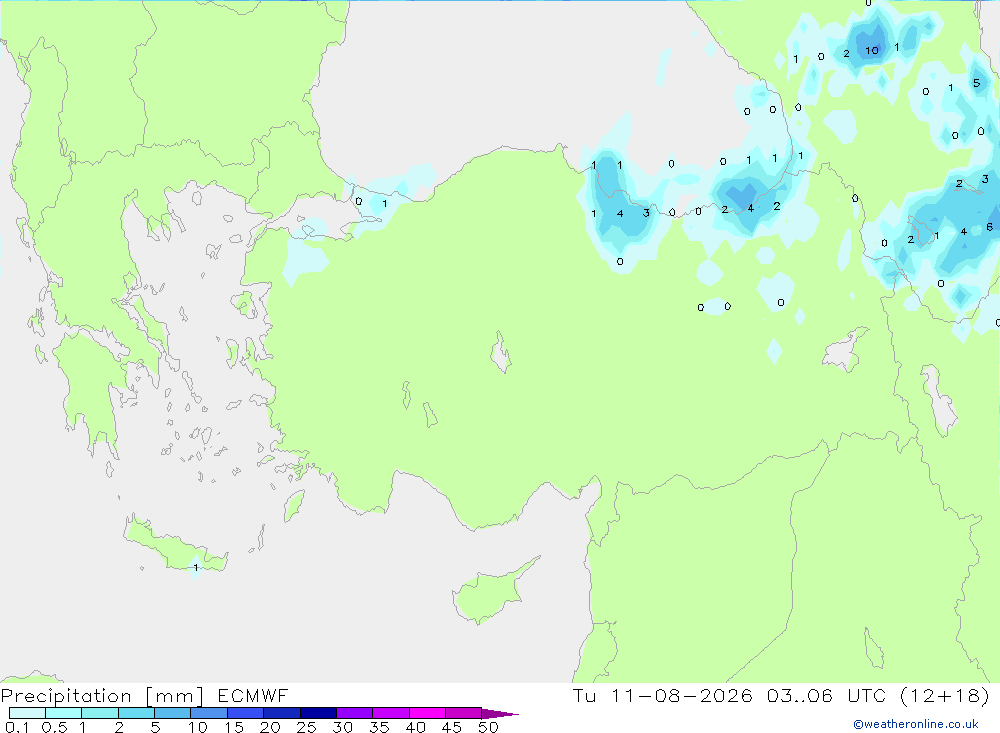Select the 2–5 mm legend color swatch
This screenshot has height=733, width=1000.
point(136,713)
